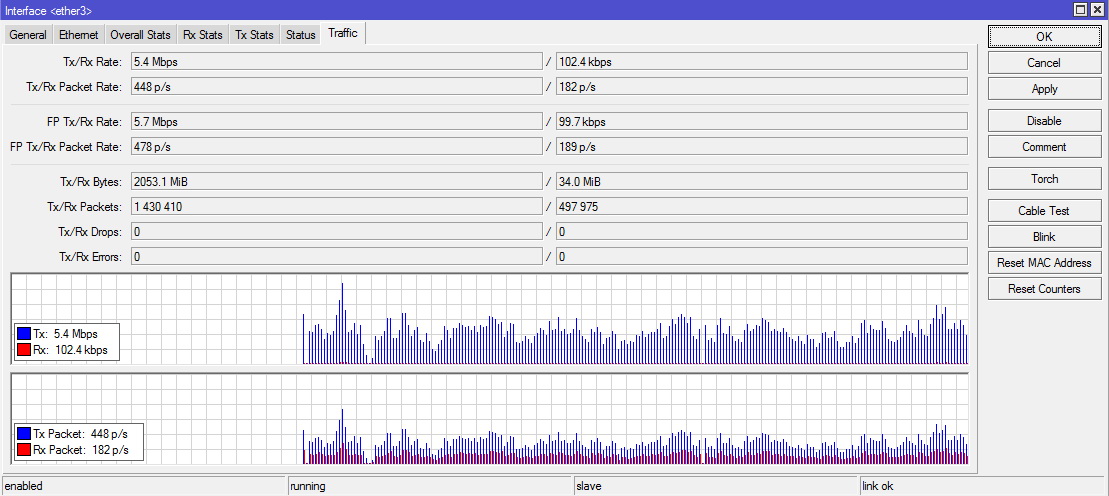
Task: Click the blue Tx legend swatch
Action: [x=24, y=334]
